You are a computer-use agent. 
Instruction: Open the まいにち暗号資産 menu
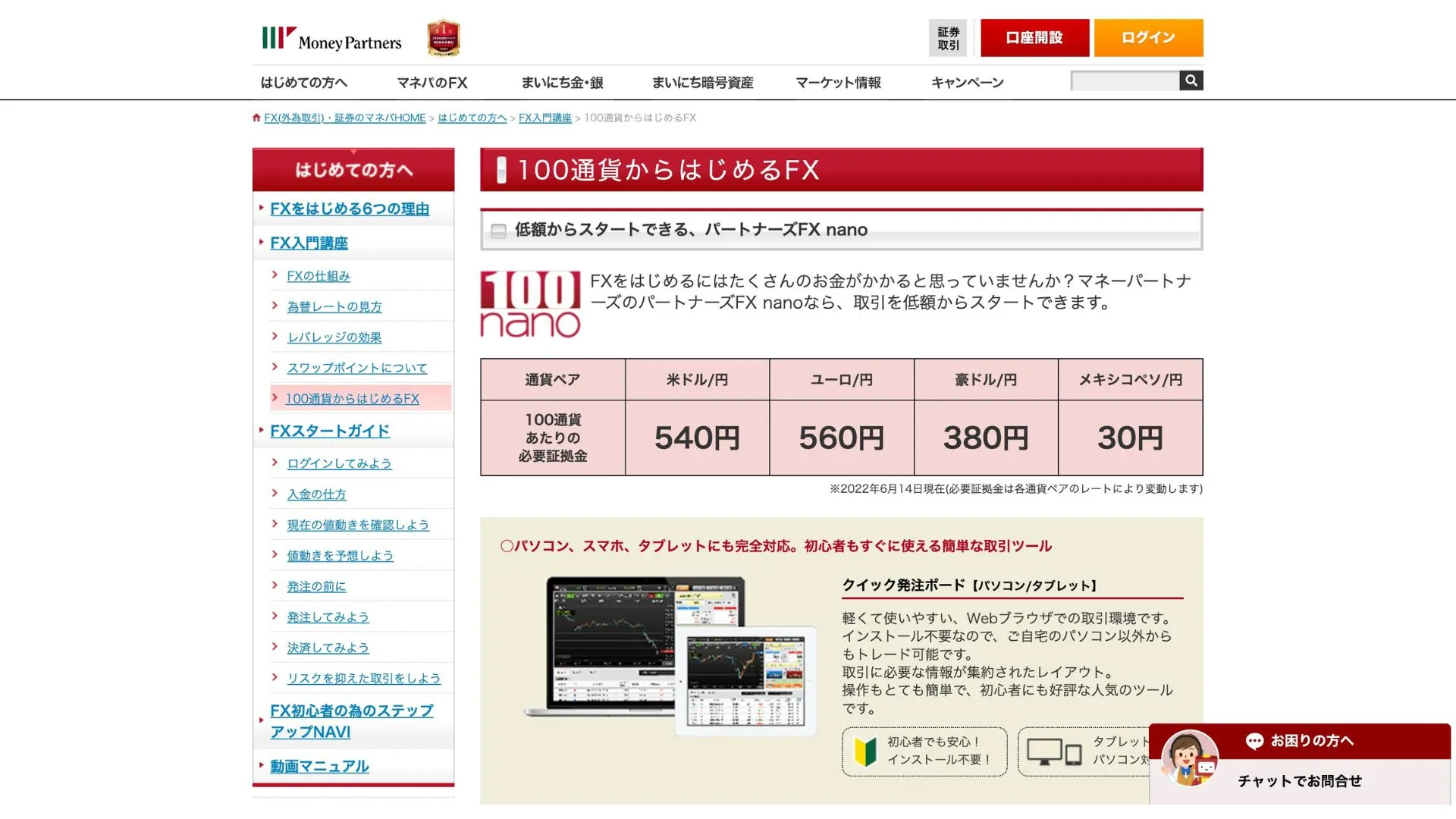pyautogui.click(x=703, y=83)
